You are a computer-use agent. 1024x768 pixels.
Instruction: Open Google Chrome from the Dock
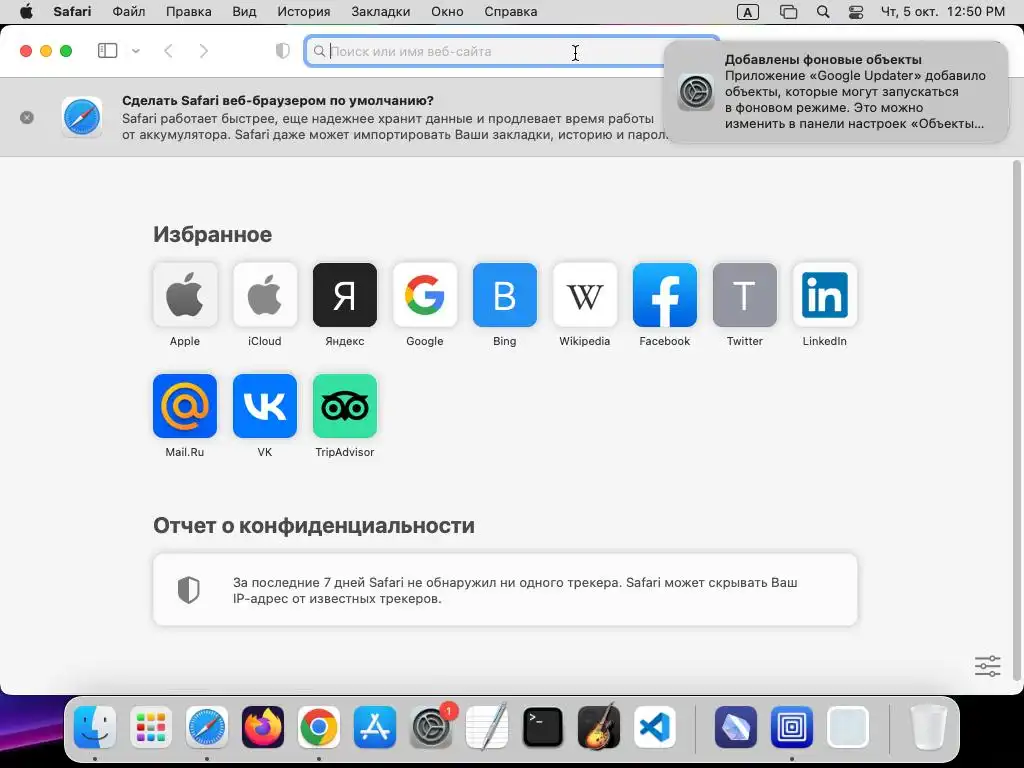pyautogui.click(x=319, y=727)
